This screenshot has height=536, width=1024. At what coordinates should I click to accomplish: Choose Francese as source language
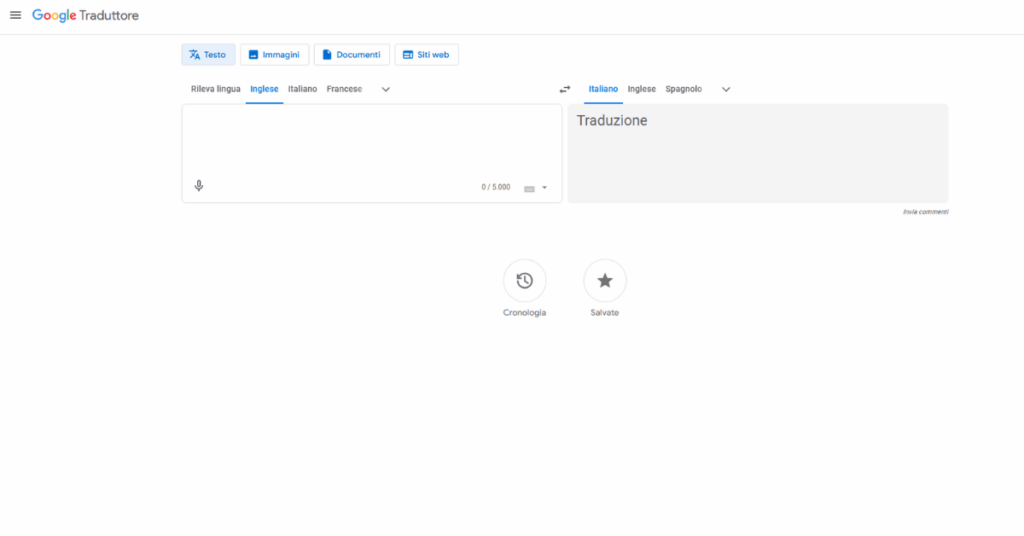(x=344, y=89)
